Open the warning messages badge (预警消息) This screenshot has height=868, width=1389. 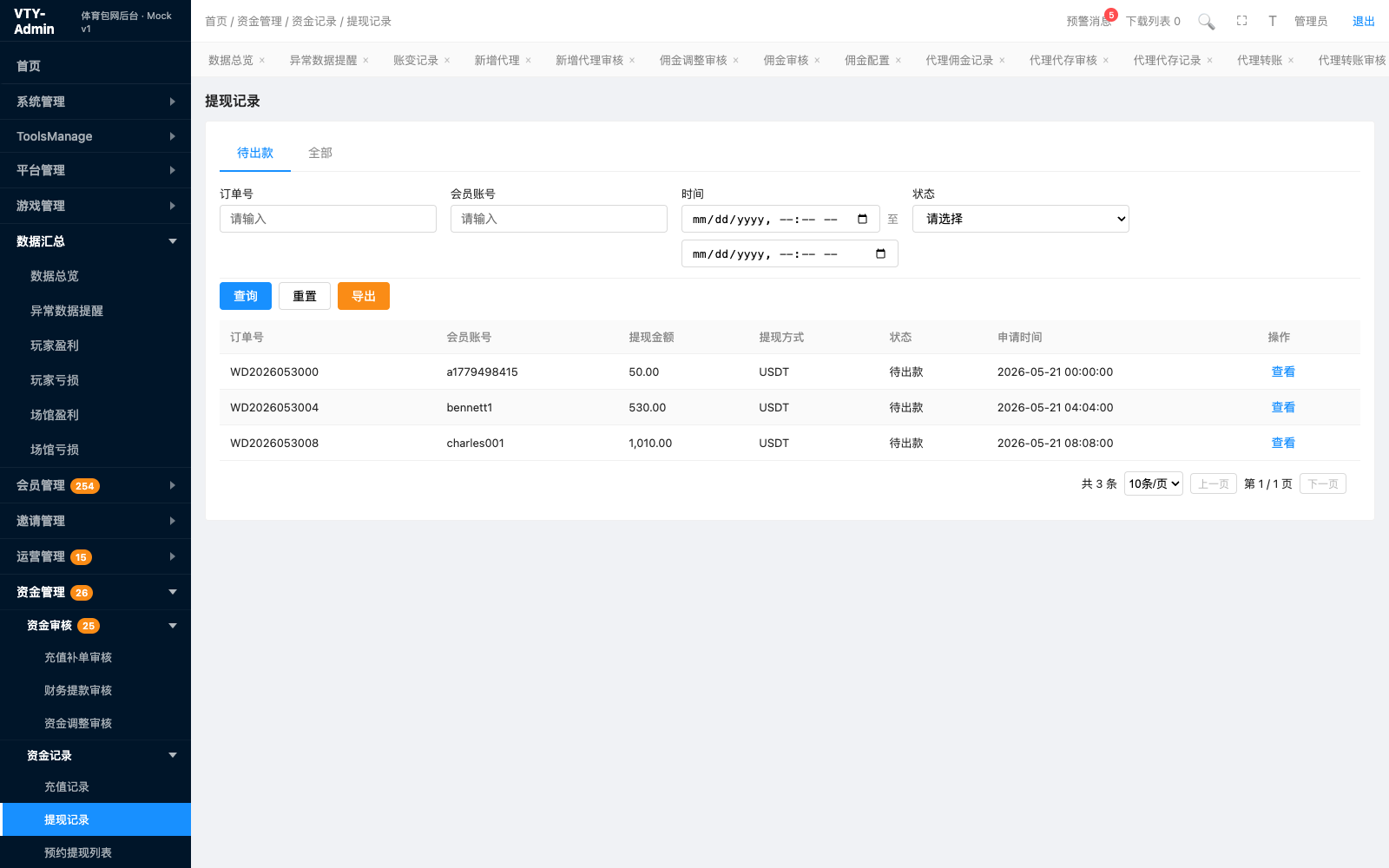pyautogui.click(x=1089, y=21)
